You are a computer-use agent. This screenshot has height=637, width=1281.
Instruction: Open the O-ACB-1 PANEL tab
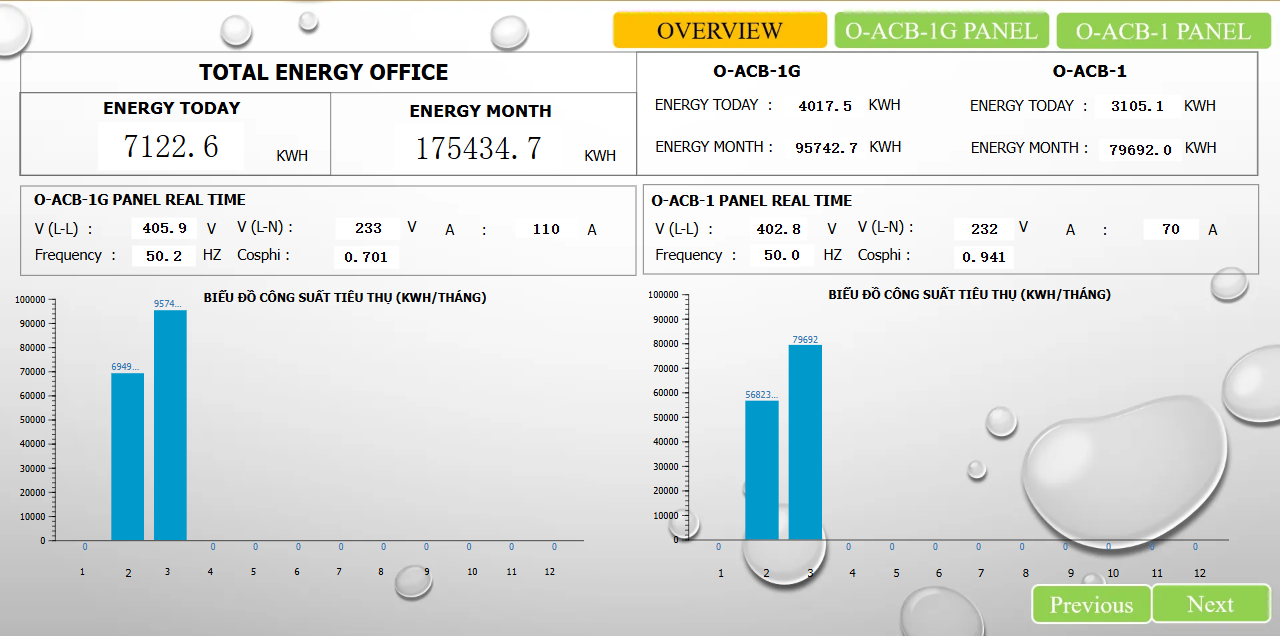[1163, 31]
